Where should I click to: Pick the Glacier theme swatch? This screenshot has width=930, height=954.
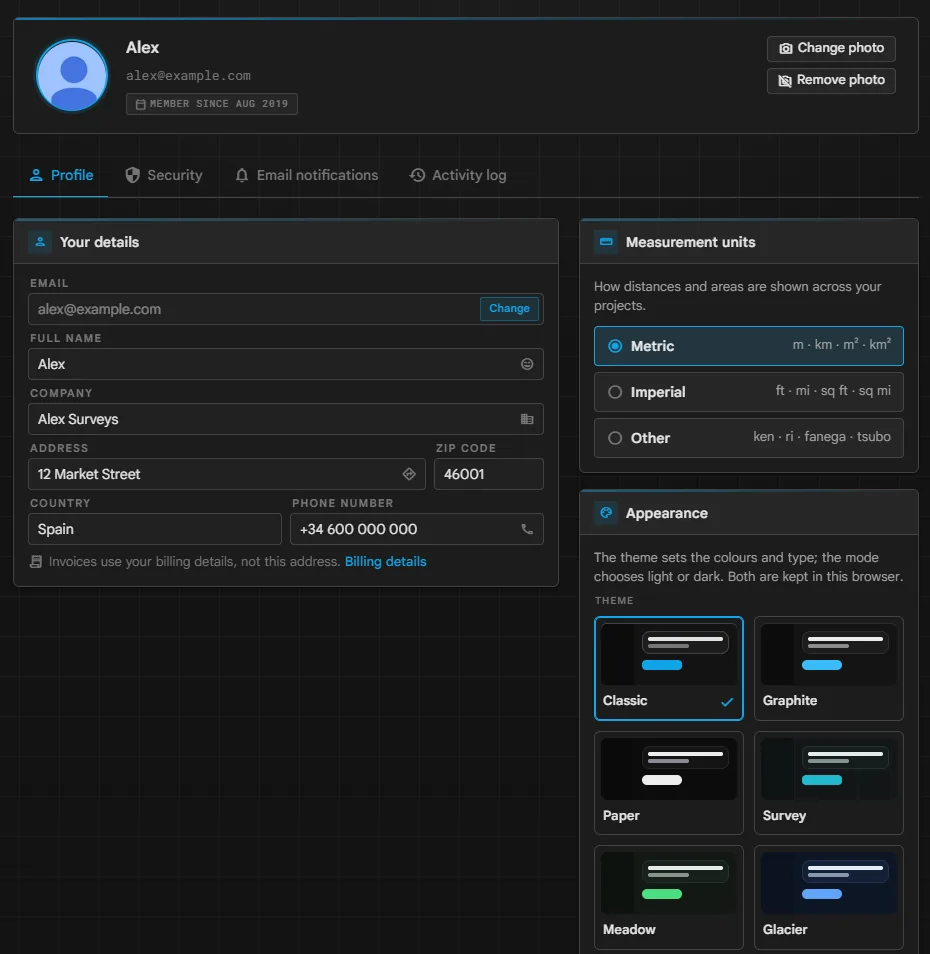point(828,897)
